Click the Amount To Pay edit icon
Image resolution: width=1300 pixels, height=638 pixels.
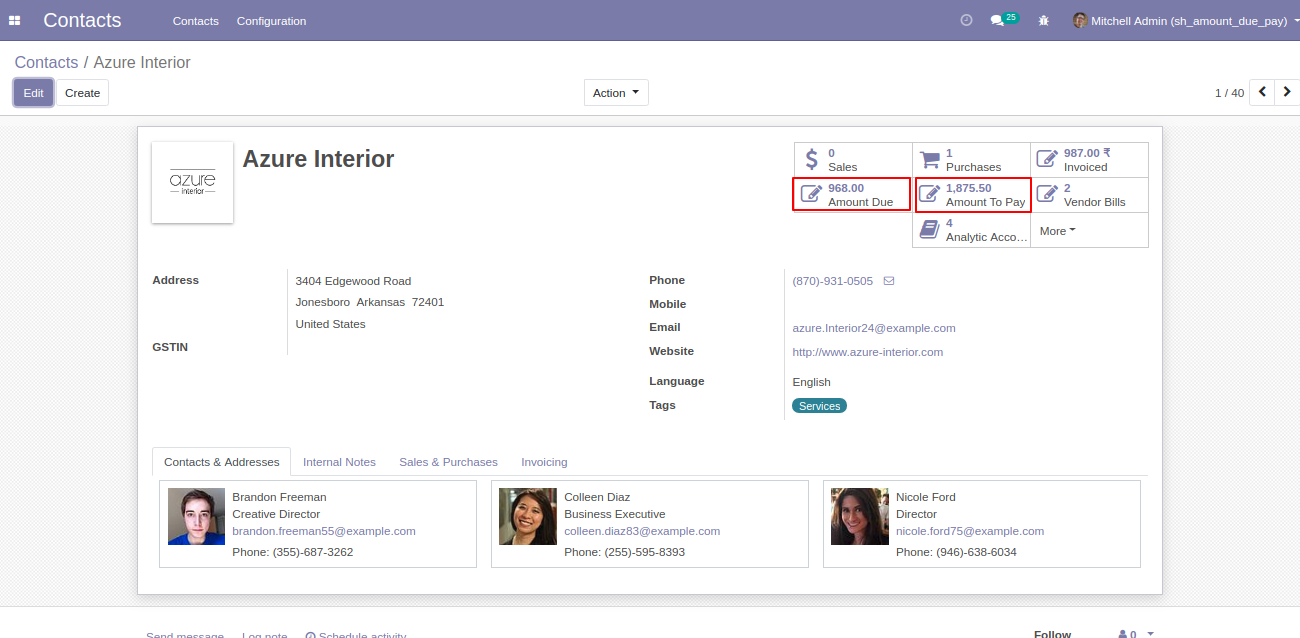pyautogui.click(x=929, y=194)
